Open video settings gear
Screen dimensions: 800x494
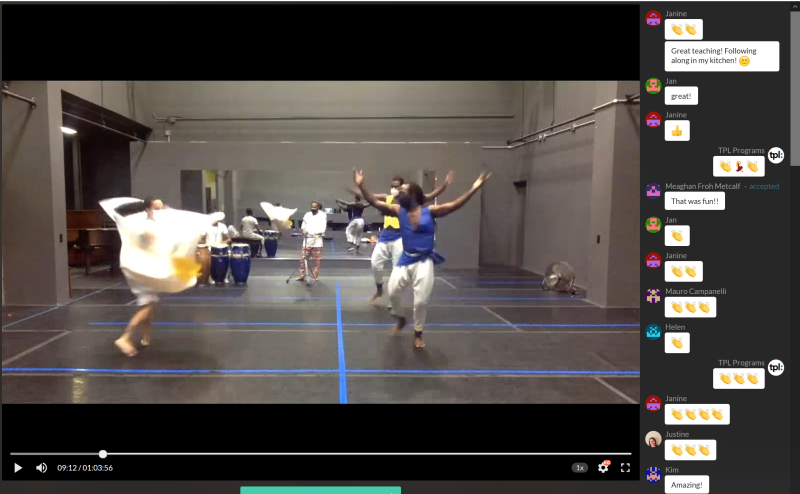click(x=603, y=467)
